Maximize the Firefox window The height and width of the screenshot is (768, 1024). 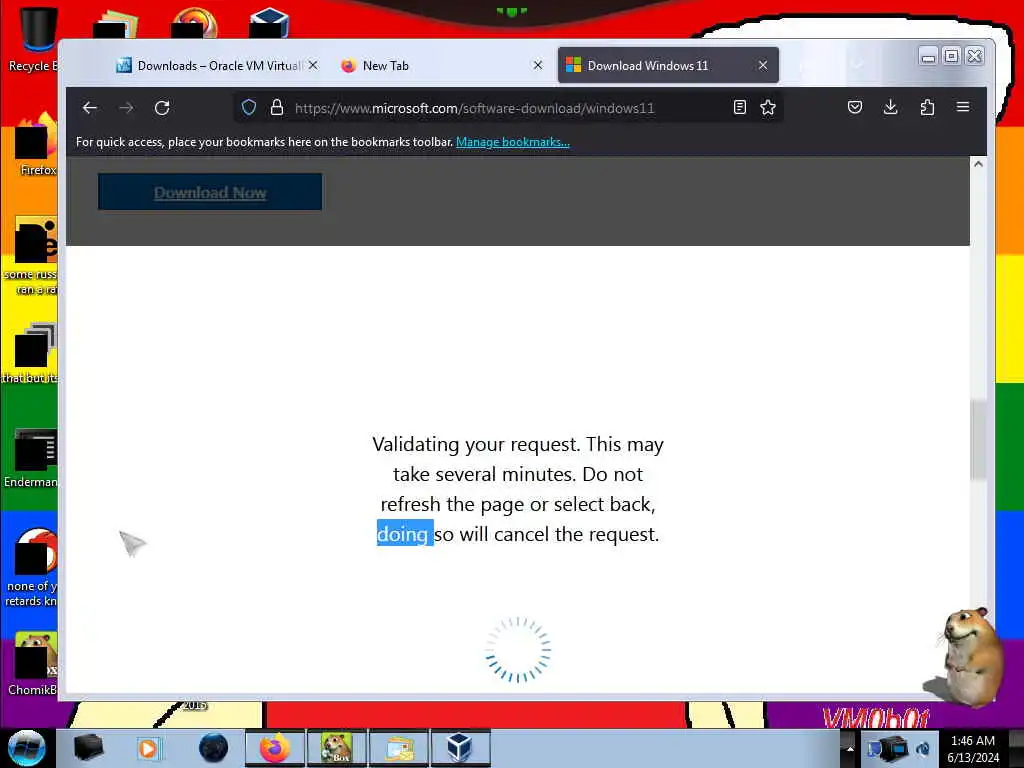click(x=952, y=56)
